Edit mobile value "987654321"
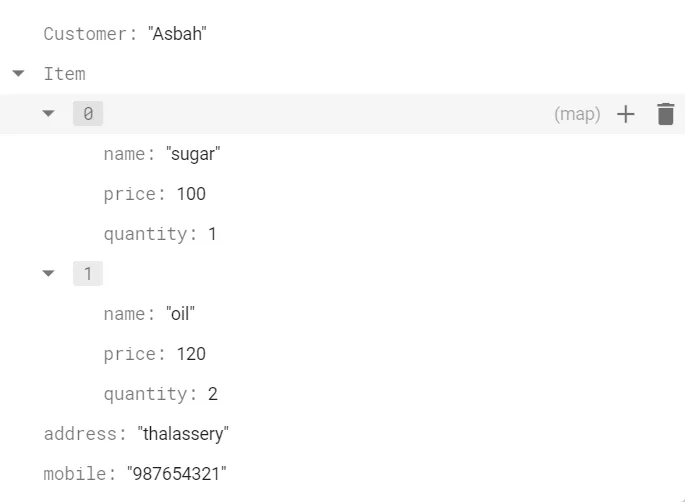The height and width of the screenshot is (502, 685). (x=177, y=474)
